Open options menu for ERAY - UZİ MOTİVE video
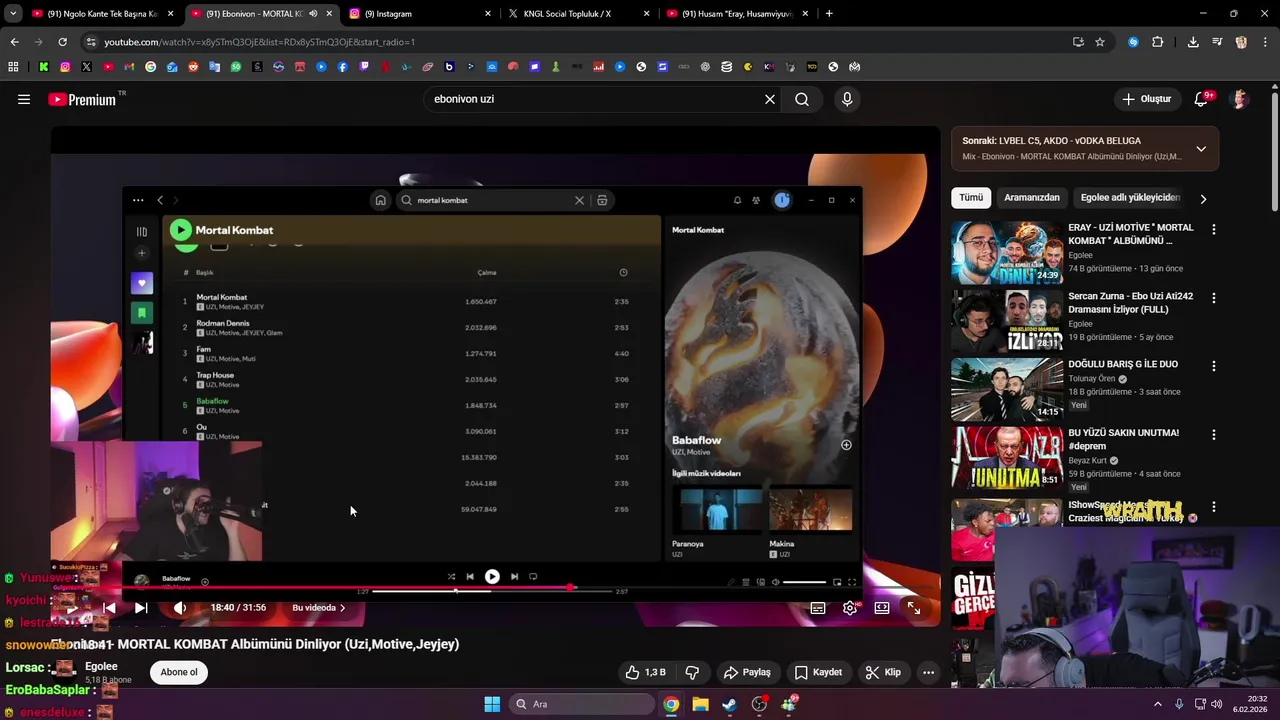 coord(1214,230)
